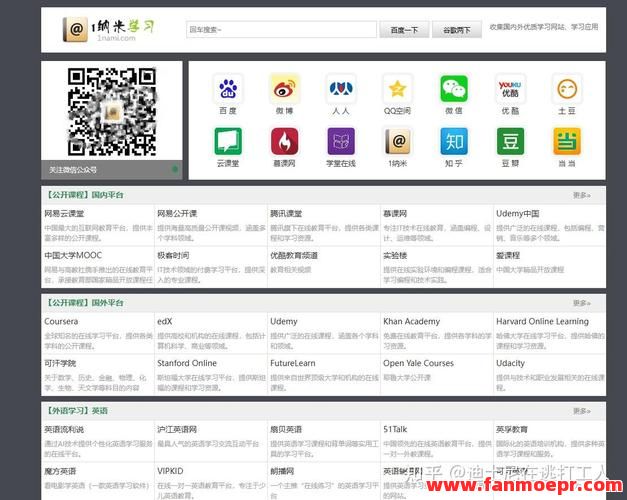Open the VIPKID link
Screen dimensions: 627x500
(x=170, y=471)
